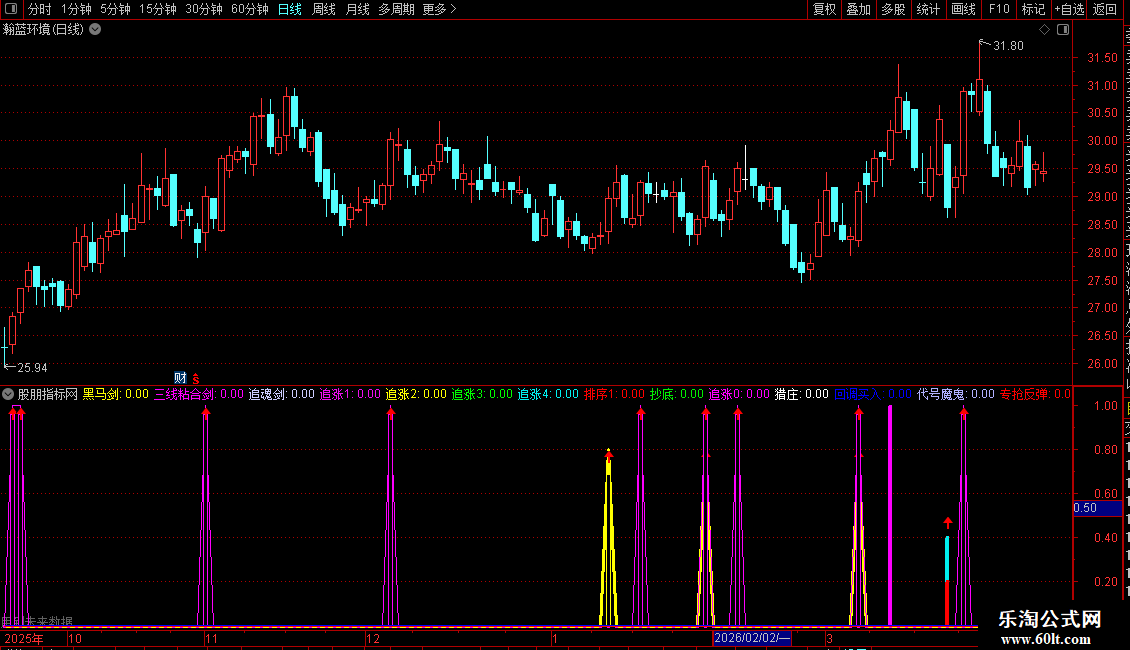Click month 11 on the time axis
The width and height of the screenshot is (1130, 650).
[211, 638]
